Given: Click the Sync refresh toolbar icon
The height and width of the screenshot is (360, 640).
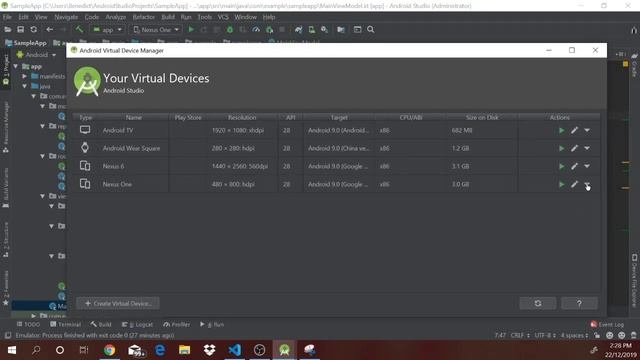Looking at the screenshot, I should pos(33,29).
